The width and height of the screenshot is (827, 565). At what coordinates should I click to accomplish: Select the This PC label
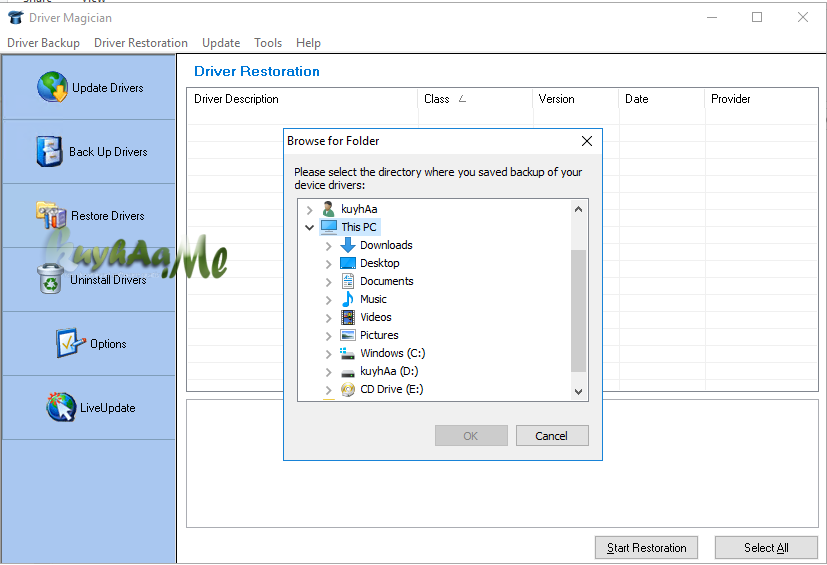tap(359, 227)
